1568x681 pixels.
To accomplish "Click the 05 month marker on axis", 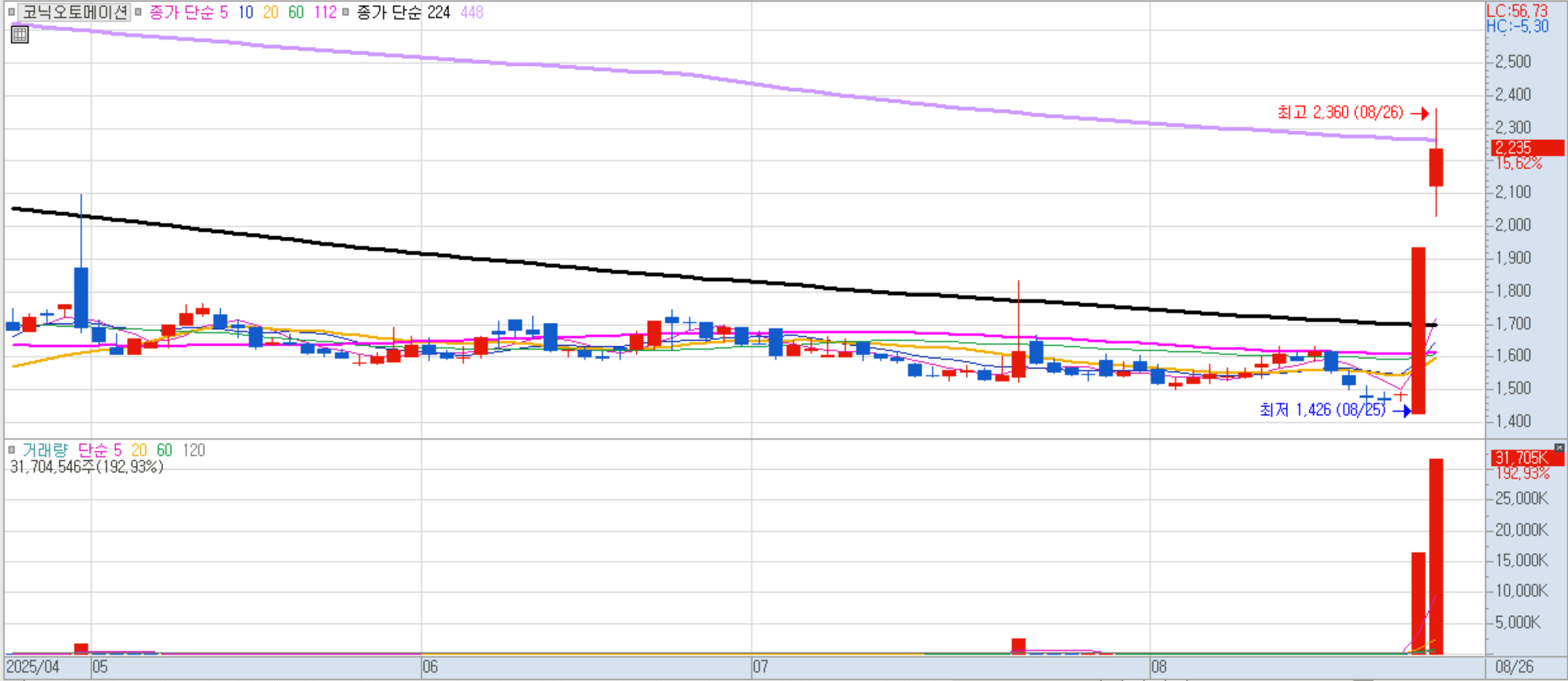I will [x=100, y=667].
